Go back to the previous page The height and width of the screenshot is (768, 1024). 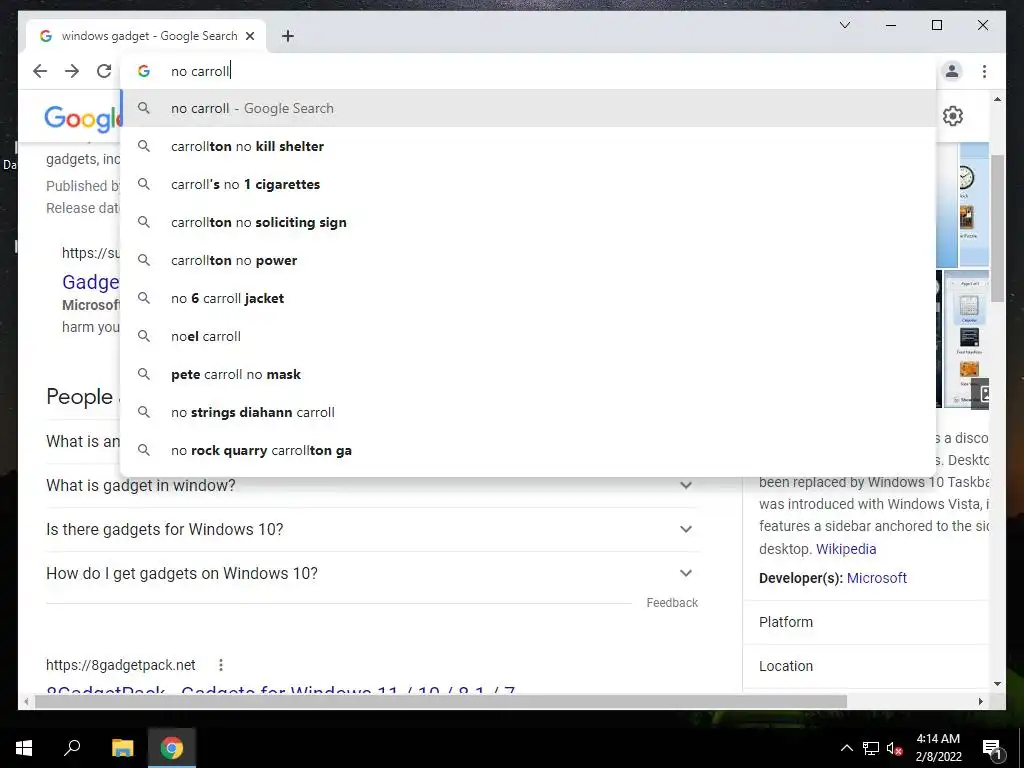coord(40,71)
